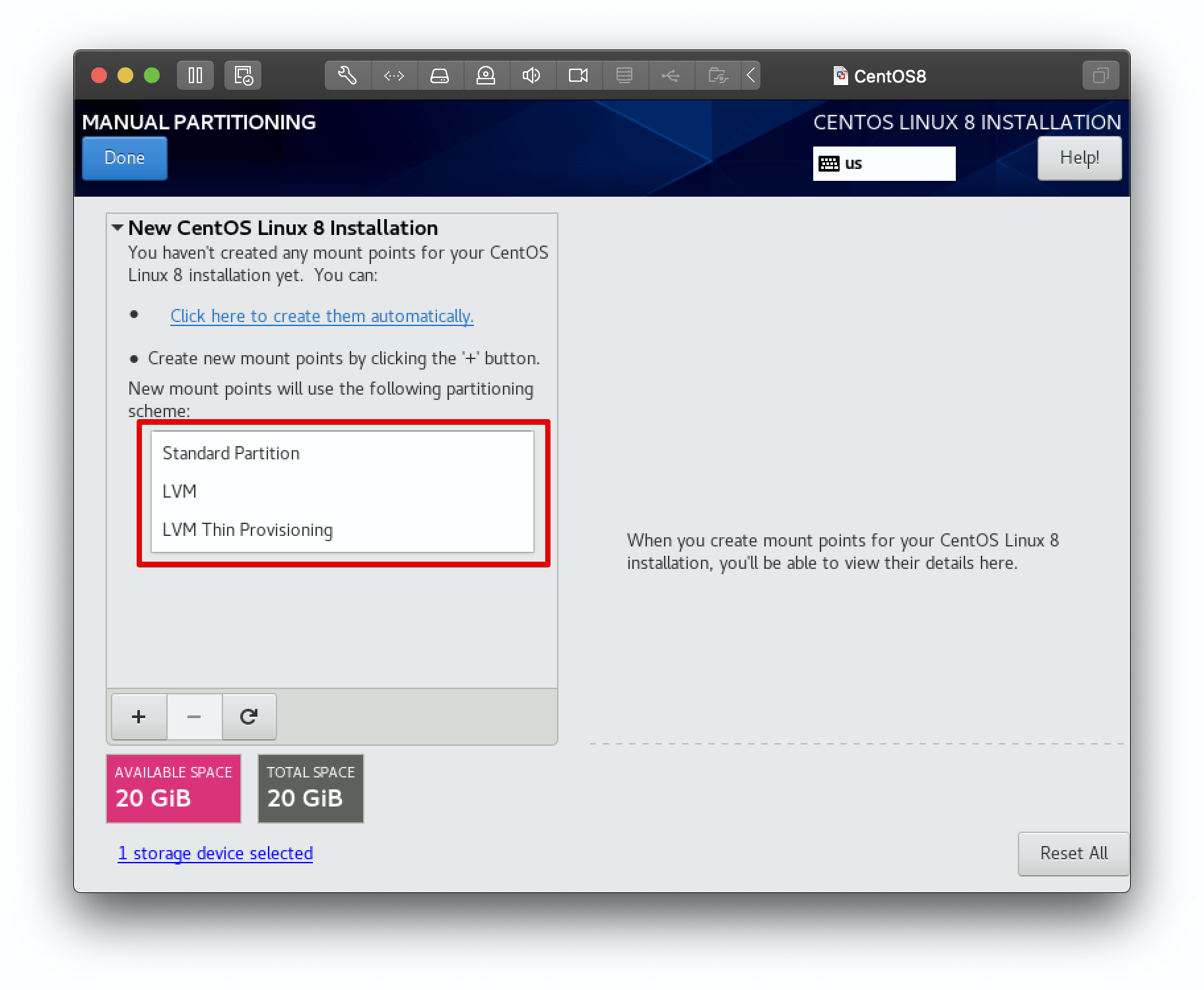Collapse New CentOS Linux 8 Installation section
Viewport: 1204px width, 990px height.
[x=117, y=228]
